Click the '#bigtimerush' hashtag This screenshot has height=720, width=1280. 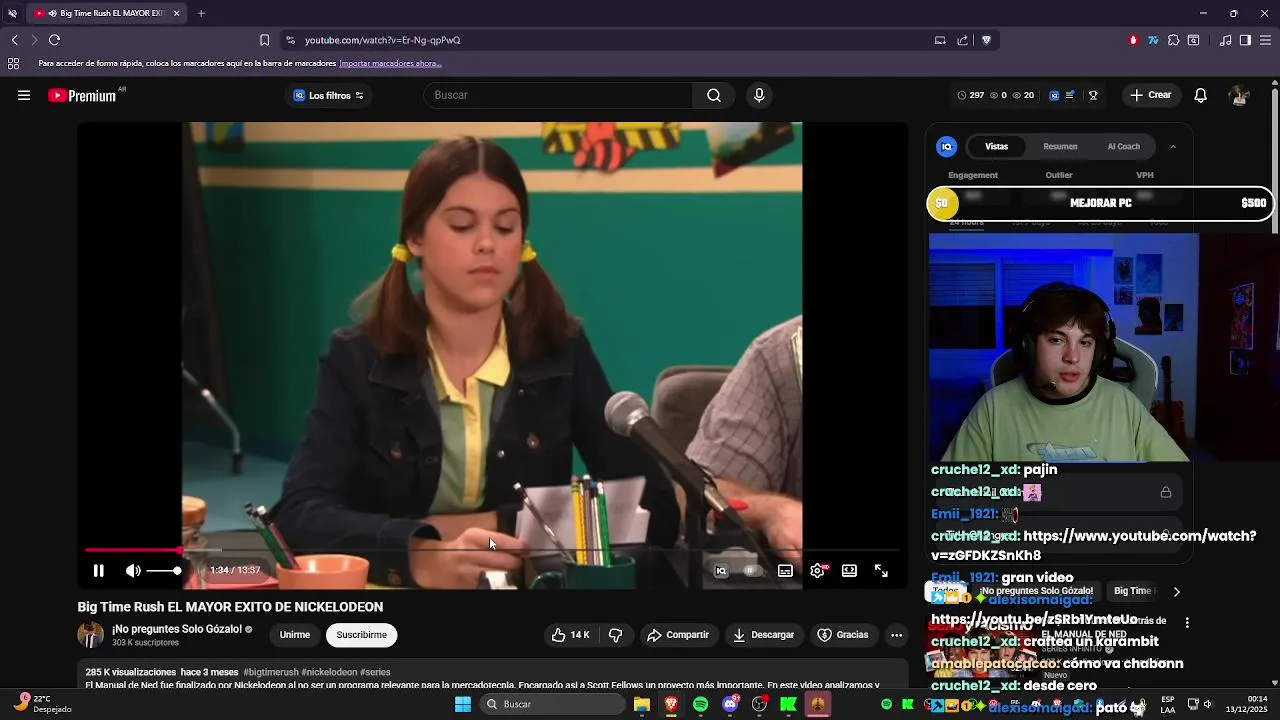click(x=270, y=672)
